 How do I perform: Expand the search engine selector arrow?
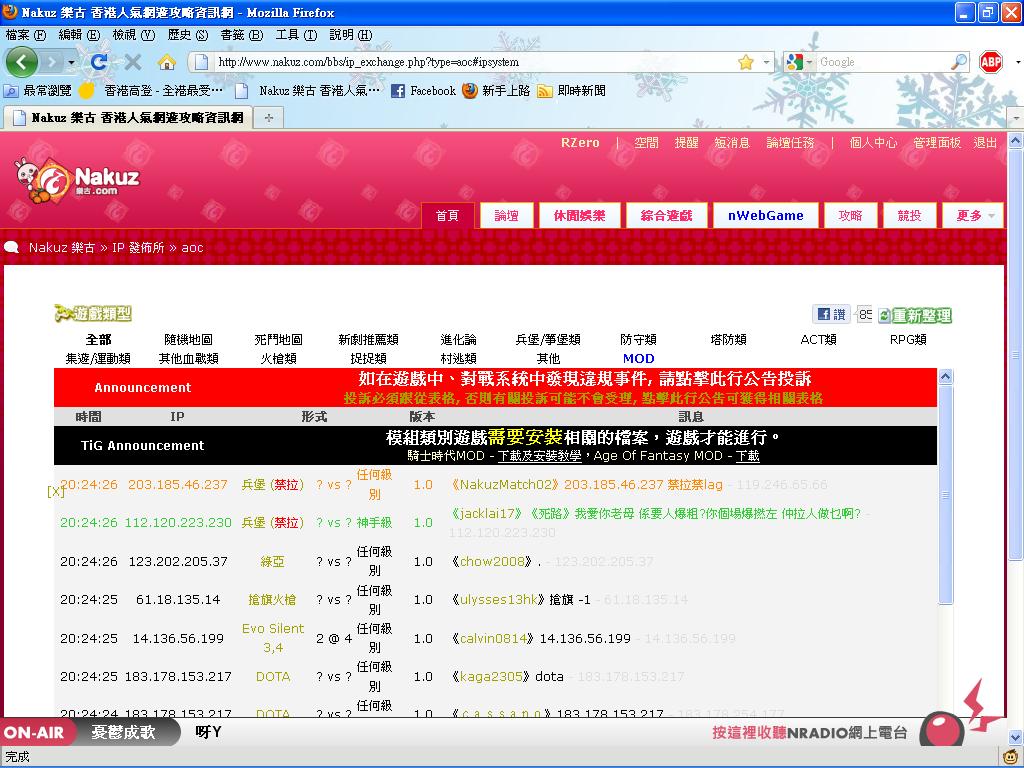point(809,62)
